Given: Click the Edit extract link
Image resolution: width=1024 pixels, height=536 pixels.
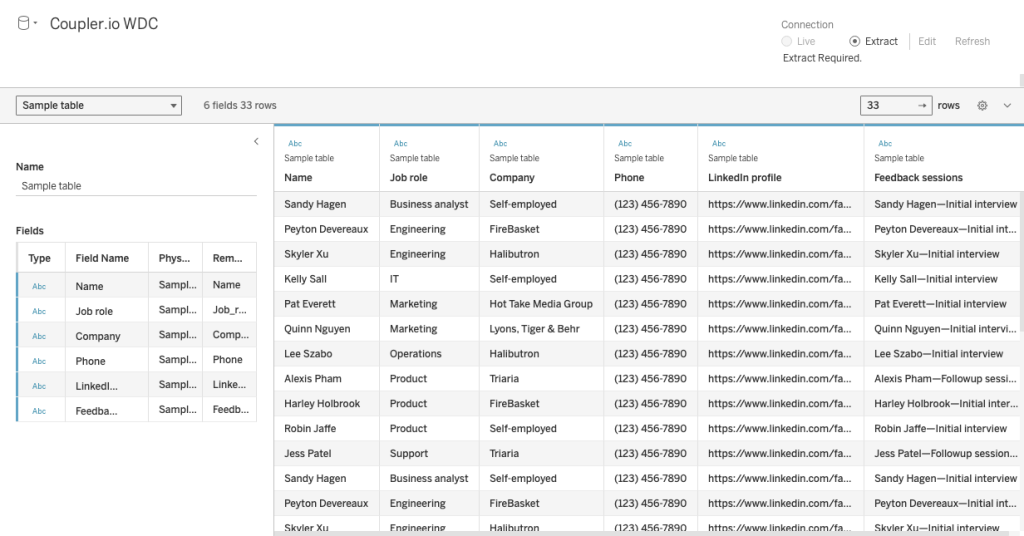Looking at the screenshot, I should [927, 41].
